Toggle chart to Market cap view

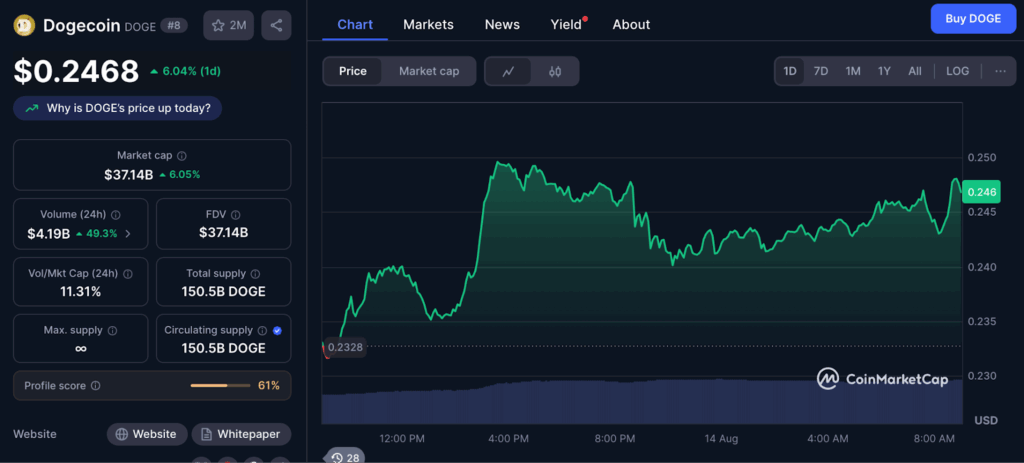pyautogui.click(x=429, y=71)
